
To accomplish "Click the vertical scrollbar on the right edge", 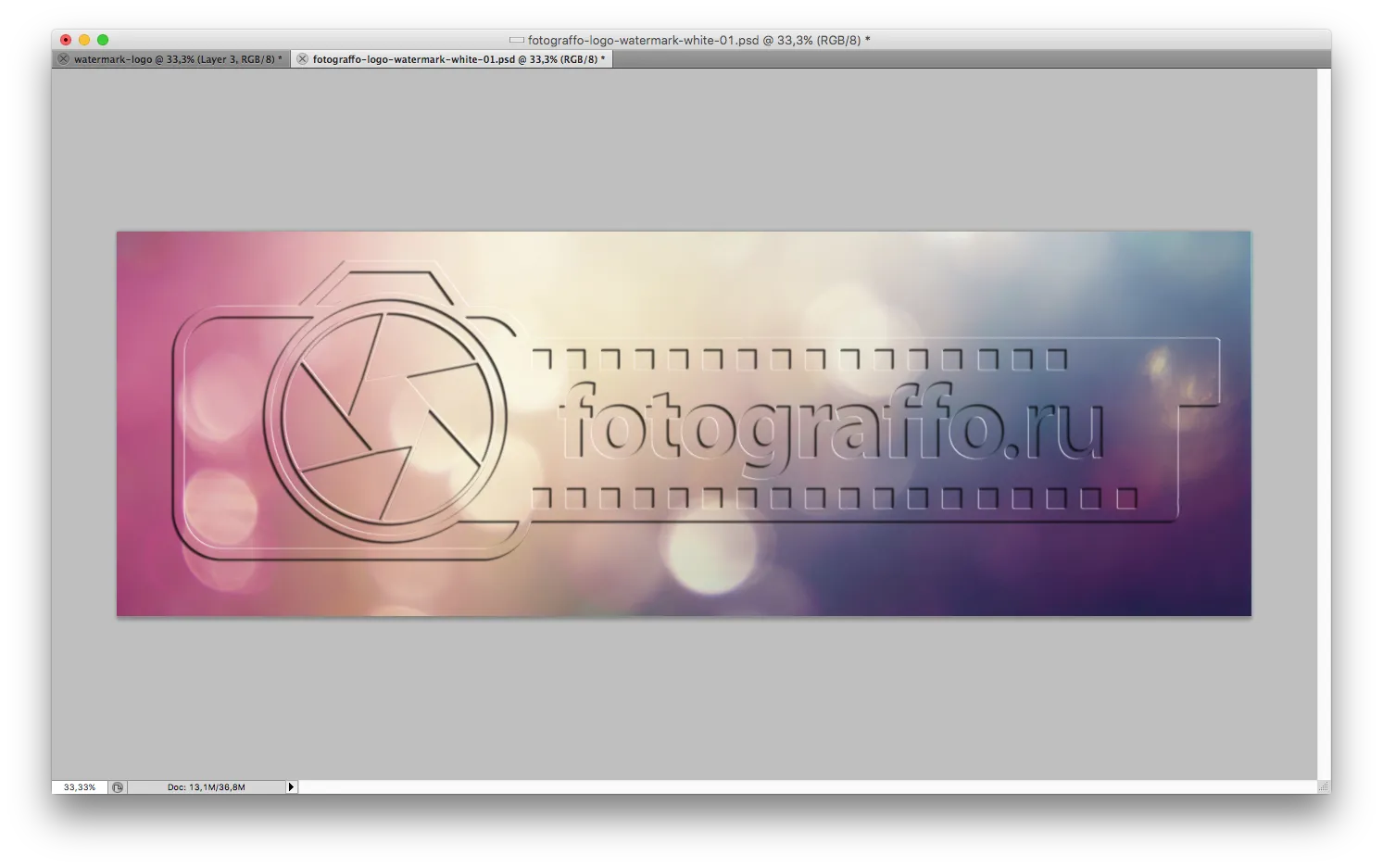I will click(x=1324, y=423).
